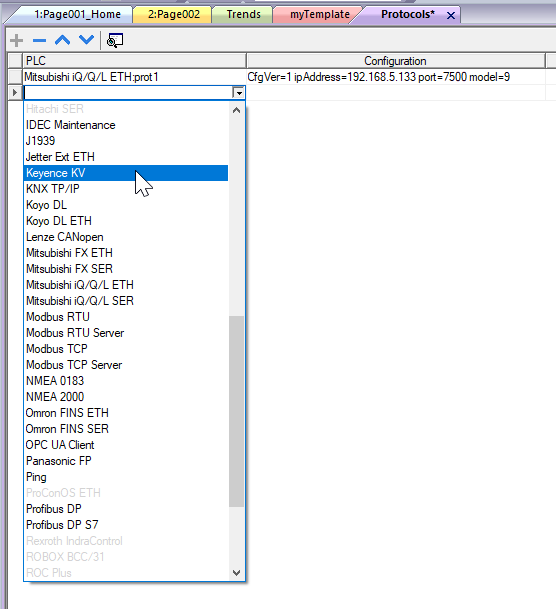Move protocol up with up arrow icon
Image resolution: width=556 pixels, height=609 pixels.
point(63,40)
